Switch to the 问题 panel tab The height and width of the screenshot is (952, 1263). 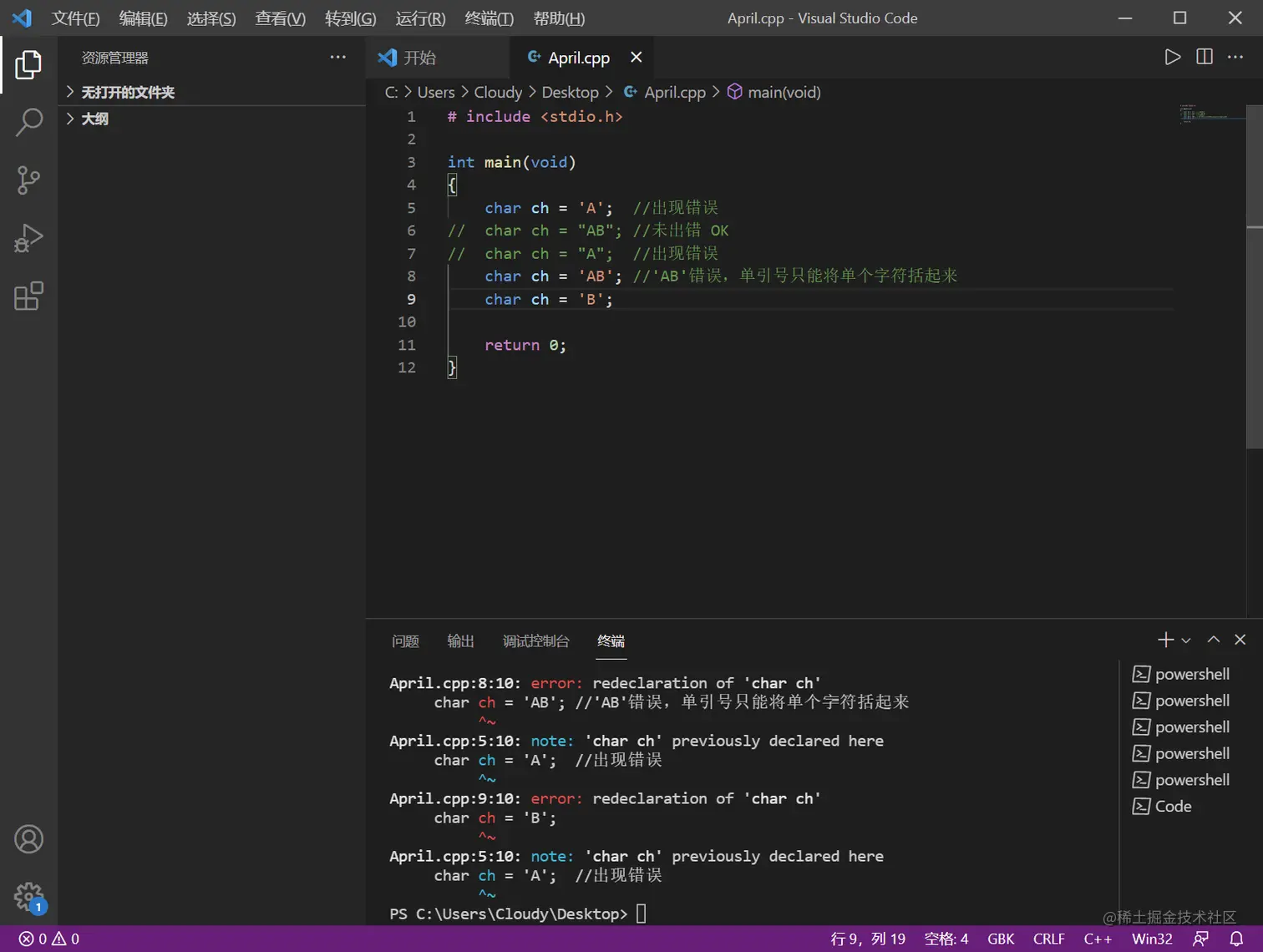pyautogui.click(x=405, y=641)
